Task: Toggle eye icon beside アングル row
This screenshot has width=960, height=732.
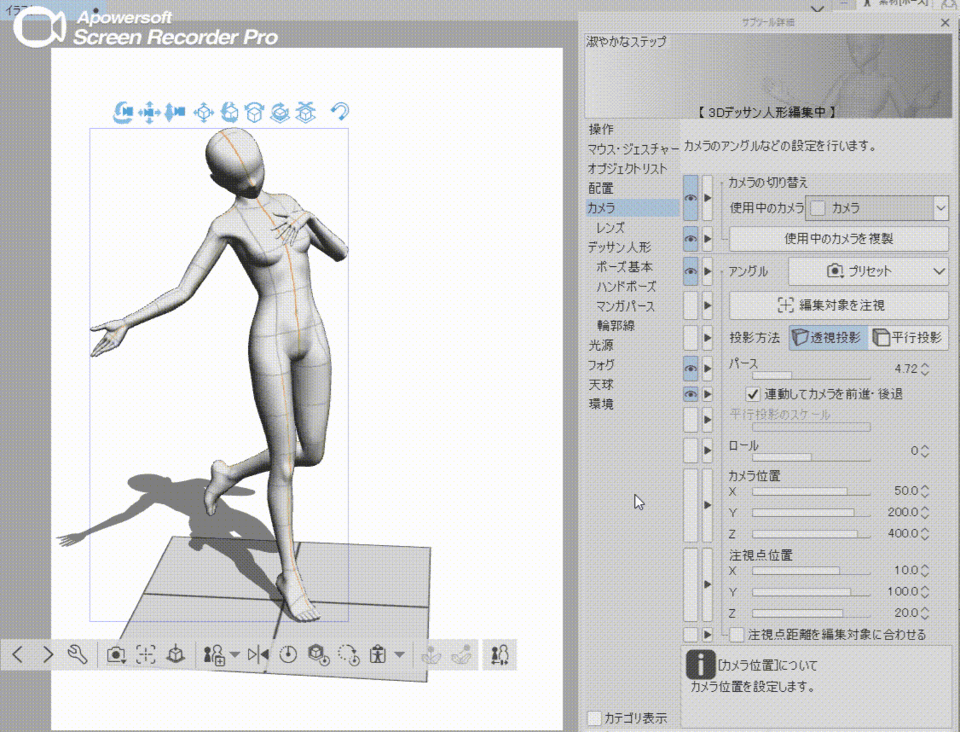Action: [x=691, y=271]
